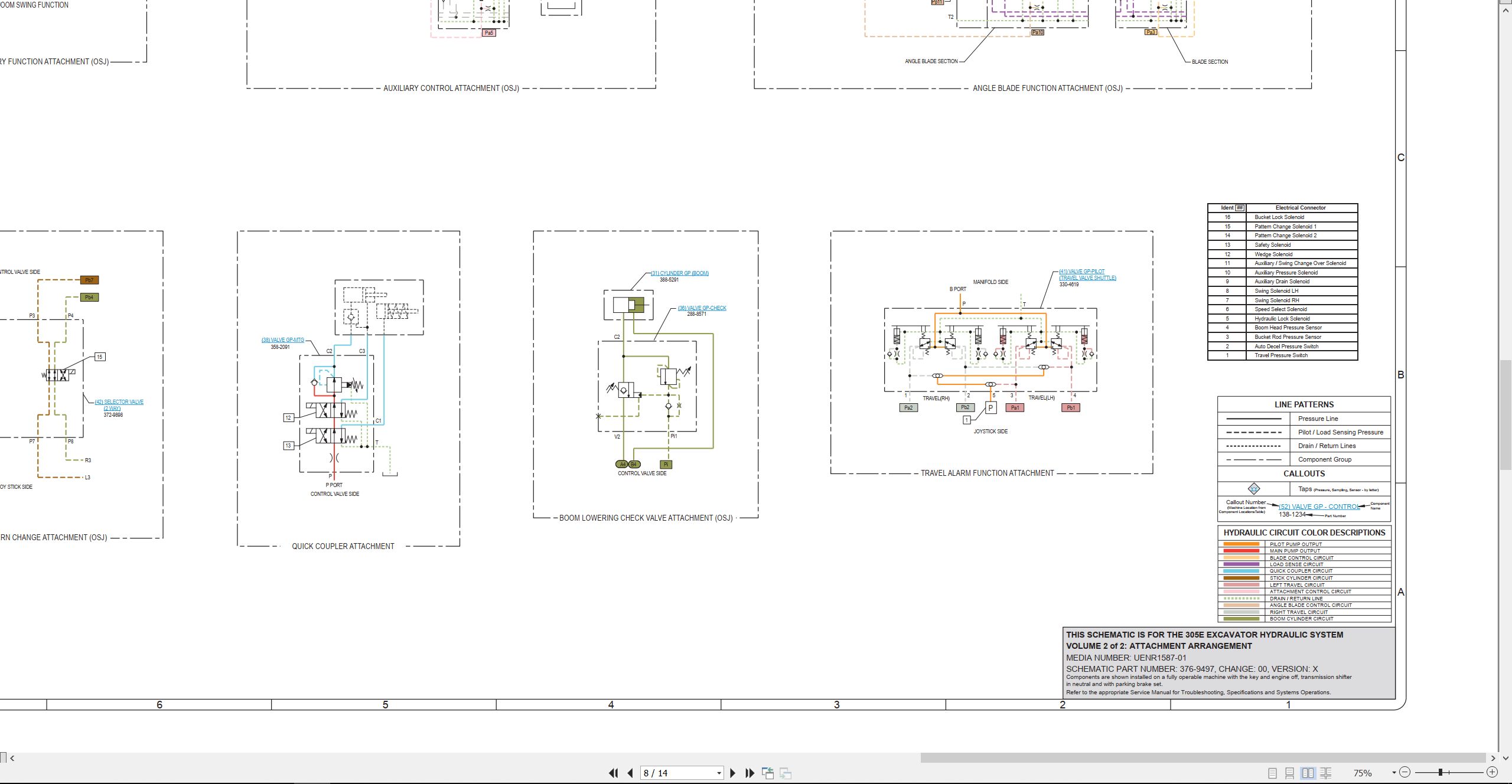Select the Travel Pressure Switch row
The width and height of the screenshot is (1512, 784).
tap(1282, 355)
